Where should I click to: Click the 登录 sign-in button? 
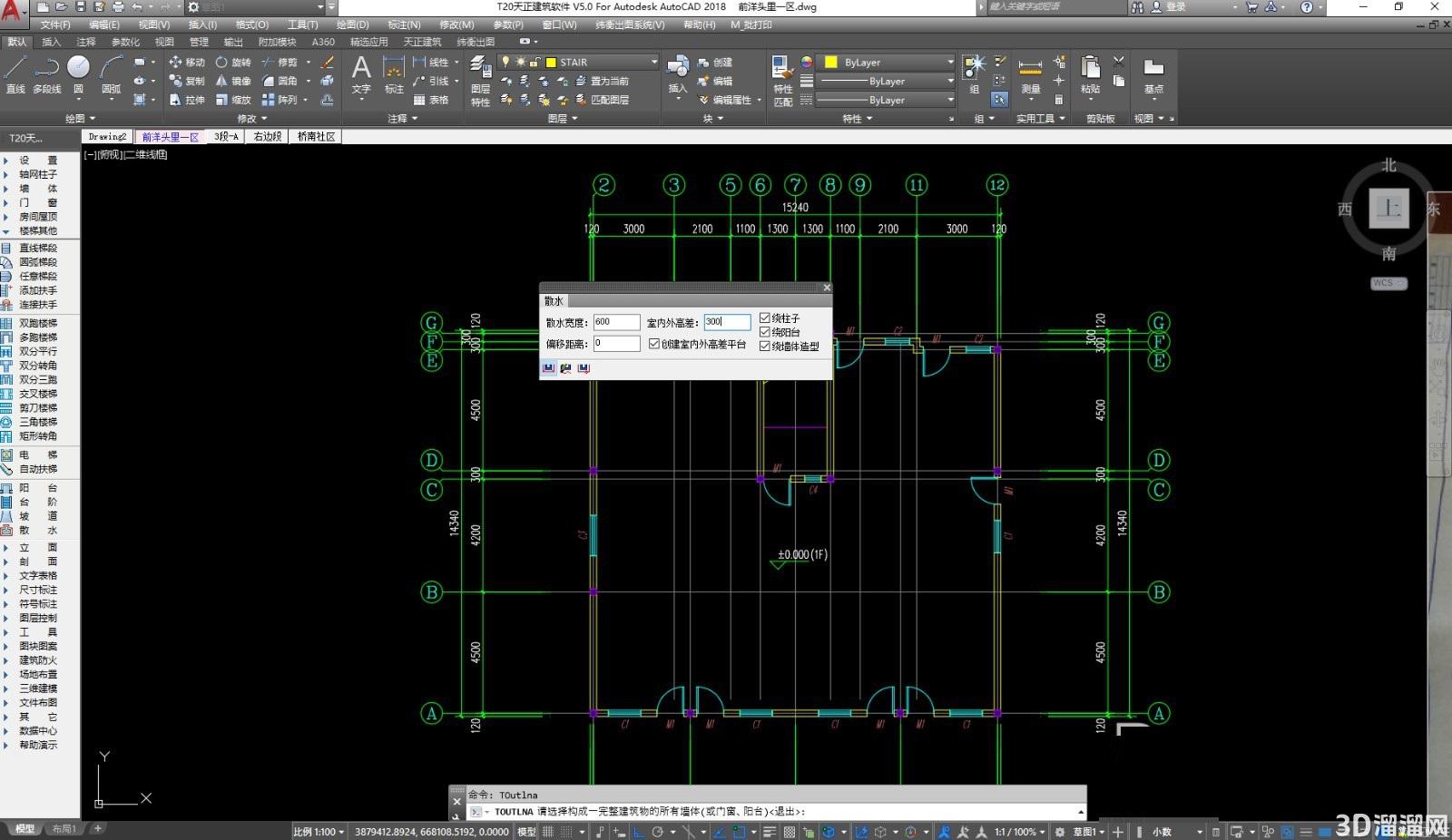click(x=1169, y=6)
